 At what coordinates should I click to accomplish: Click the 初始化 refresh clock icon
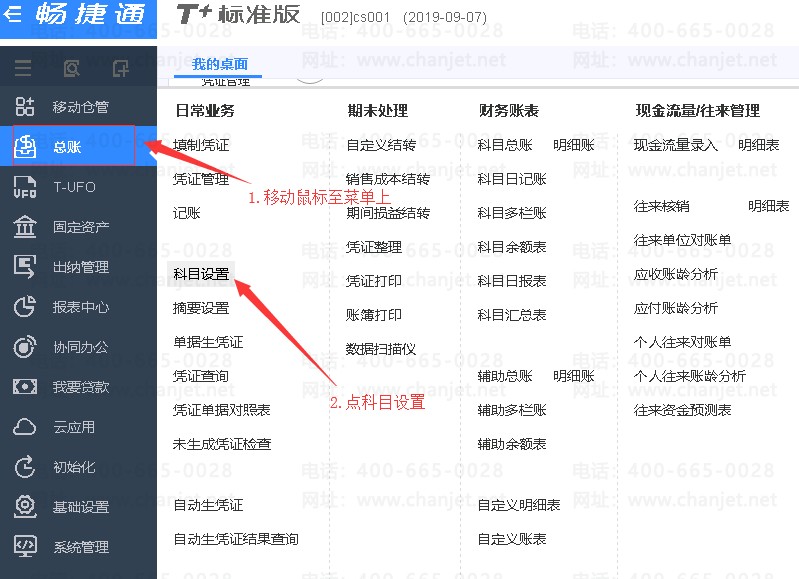(24, 467)
